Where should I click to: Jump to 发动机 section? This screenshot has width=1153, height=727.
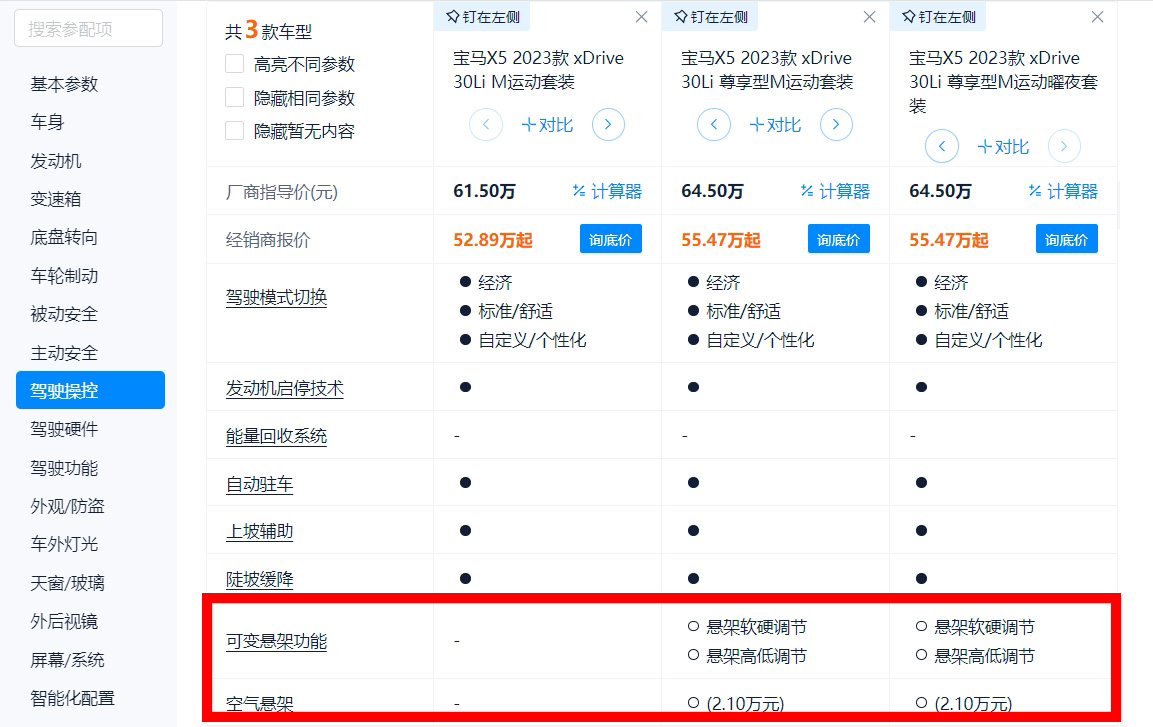tap(56, 160)
